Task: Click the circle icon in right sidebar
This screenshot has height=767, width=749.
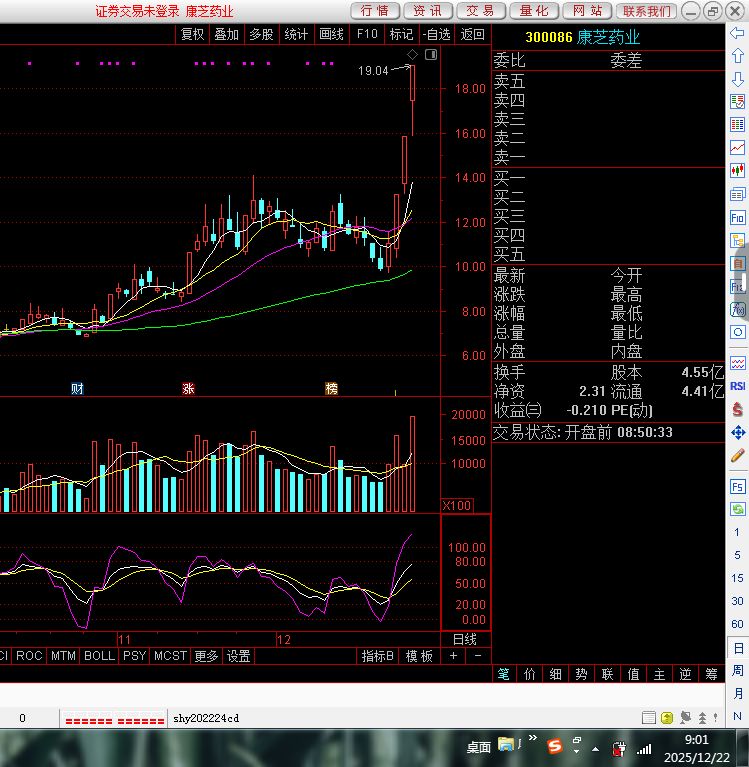Action: click(x=737, y=332)
